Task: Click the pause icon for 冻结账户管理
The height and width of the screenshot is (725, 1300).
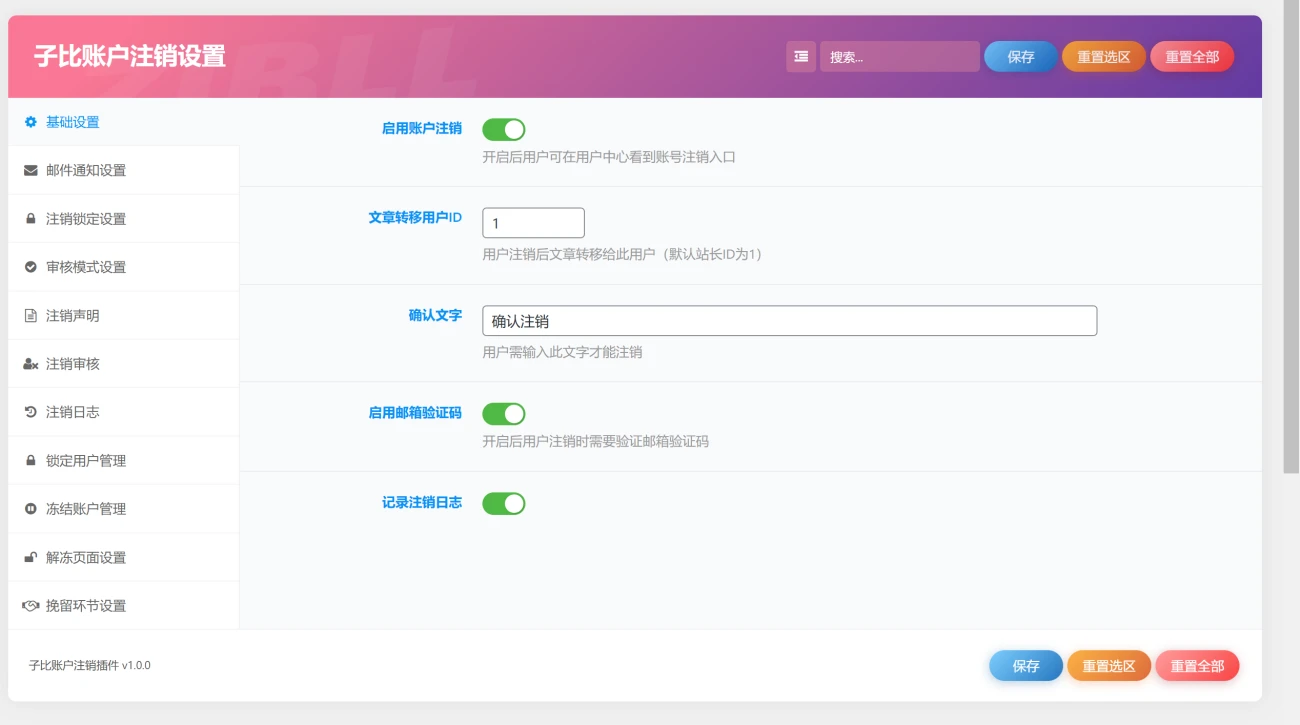Action: [30, 508]
